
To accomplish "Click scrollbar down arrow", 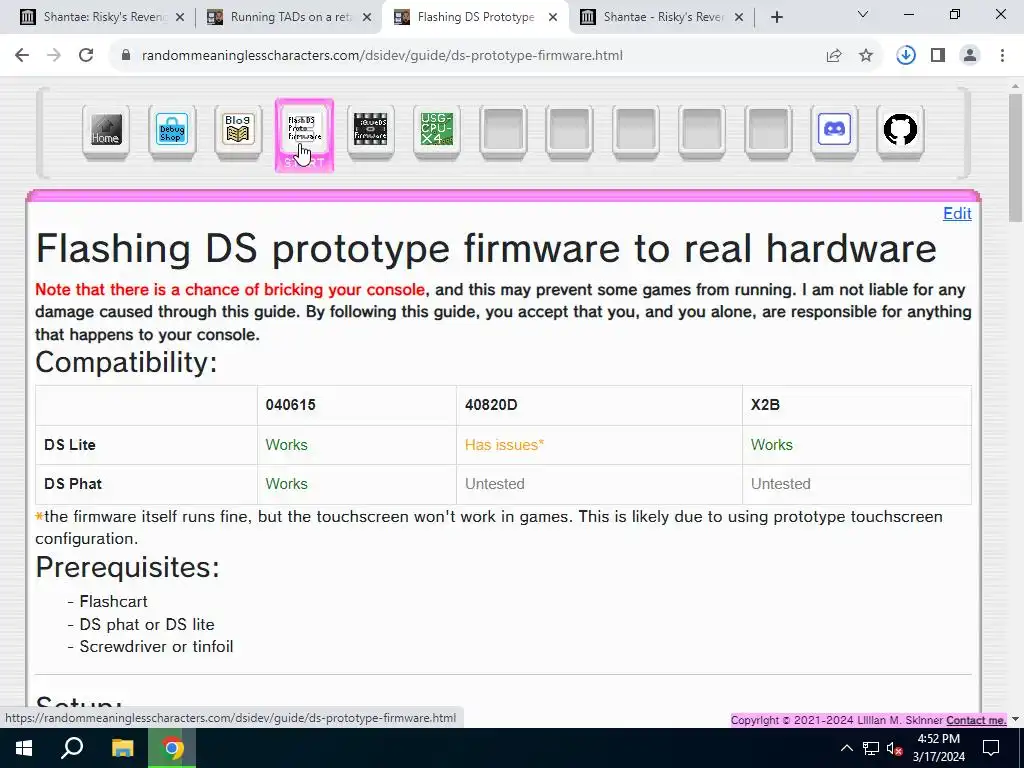I will point(1015,719).
